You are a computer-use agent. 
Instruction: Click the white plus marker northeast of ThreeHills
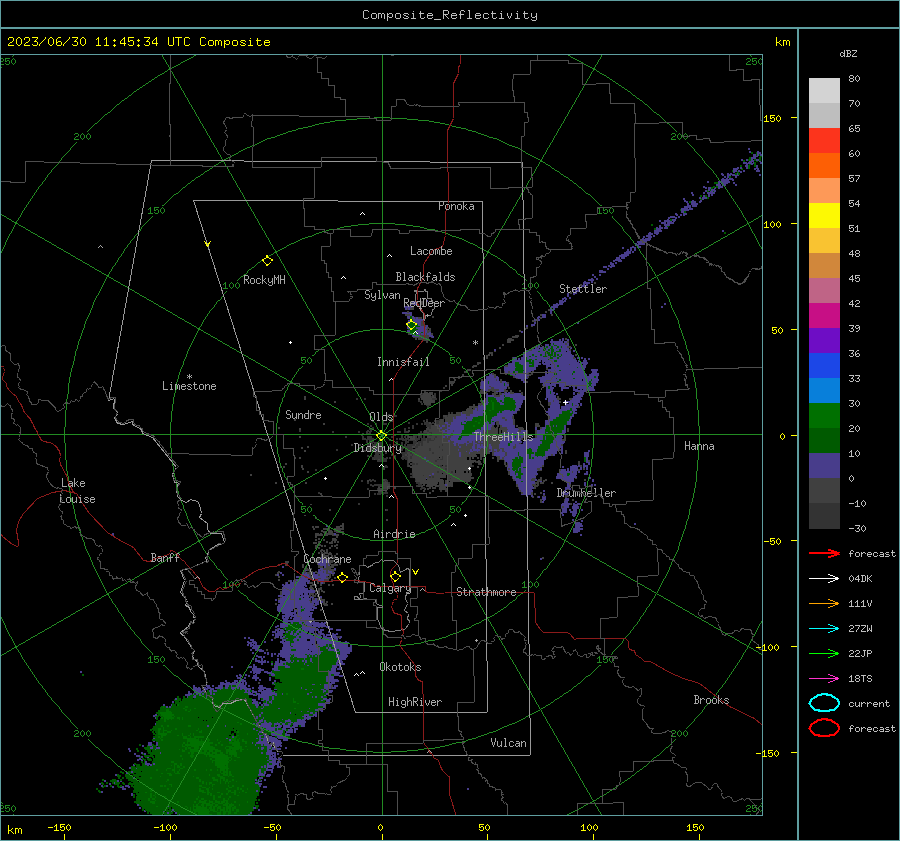coord(566,403)
